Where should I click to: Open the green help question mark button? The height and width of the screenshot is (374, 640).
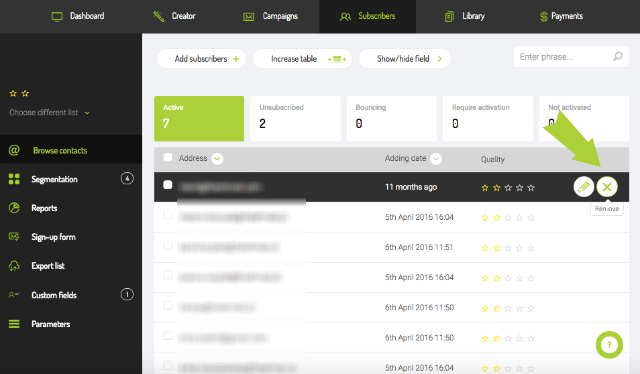[609, 345]
